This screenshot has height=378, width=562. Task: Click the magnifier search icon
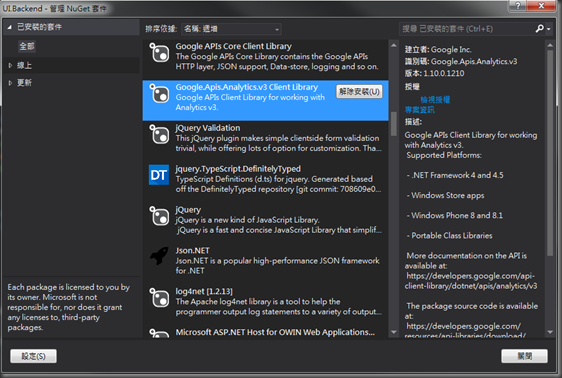539,28
